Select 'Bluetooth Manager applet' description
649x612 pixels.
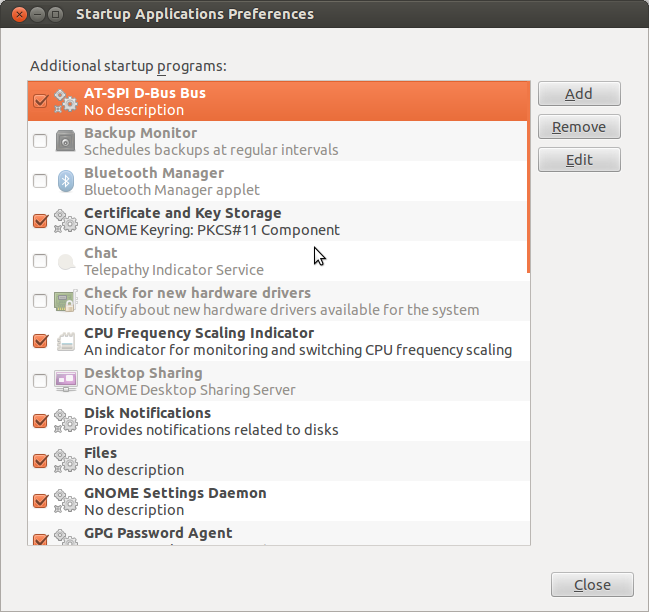(x=172, y=190)
